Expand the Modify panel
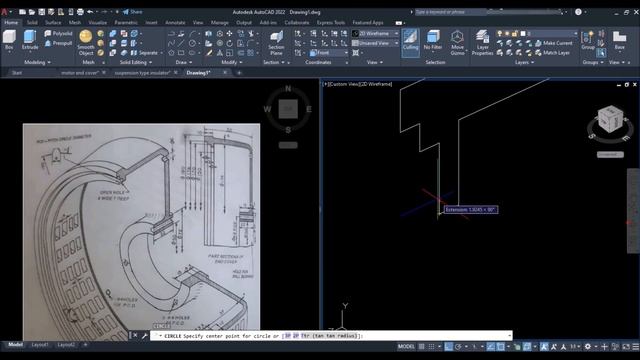The width and height of the screenshot is (640, 360). [231, 62]
